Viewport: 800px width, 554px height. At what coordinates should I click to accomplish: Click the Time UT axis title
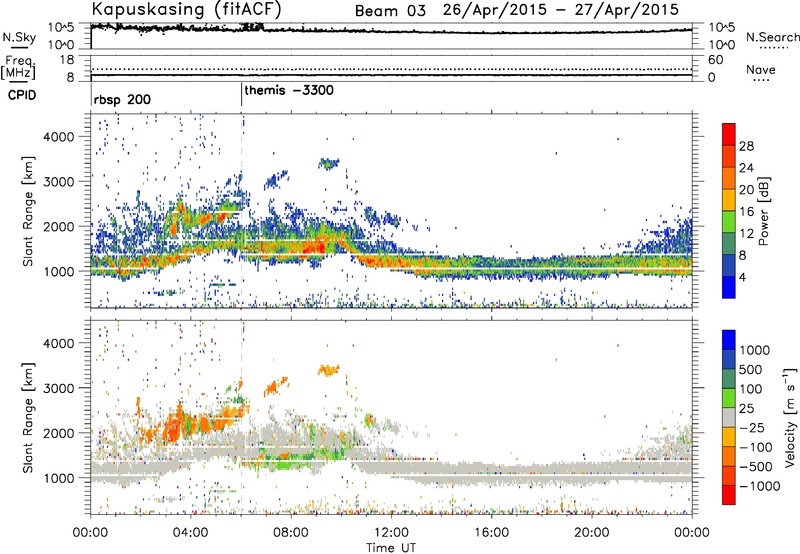tap(391, 548)
